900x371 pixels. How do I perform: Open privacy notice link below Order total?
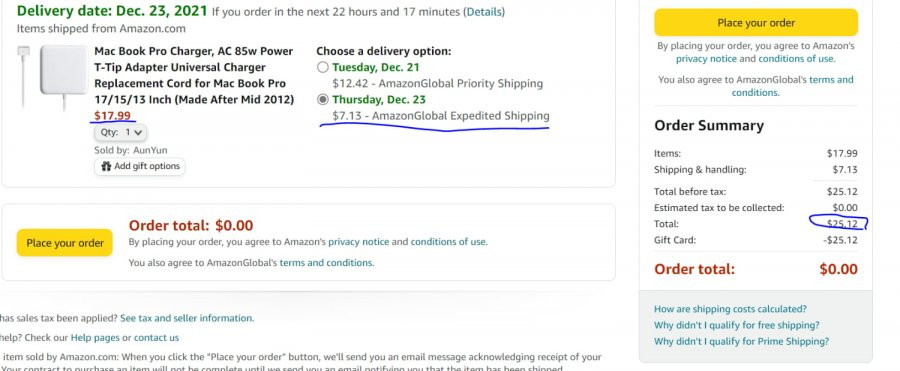pos(358,242)
